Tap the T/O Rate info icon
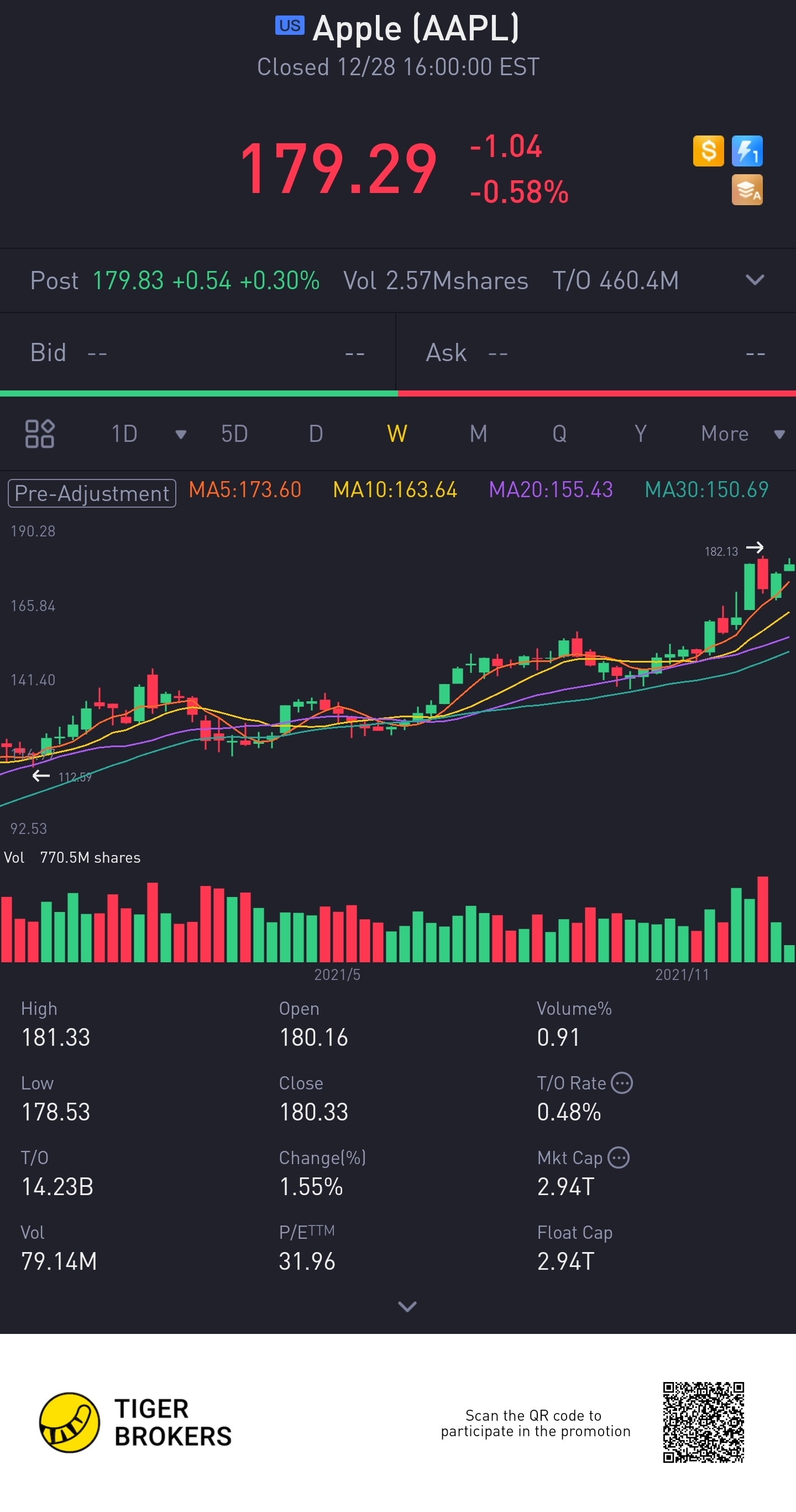 point(622,1083)
